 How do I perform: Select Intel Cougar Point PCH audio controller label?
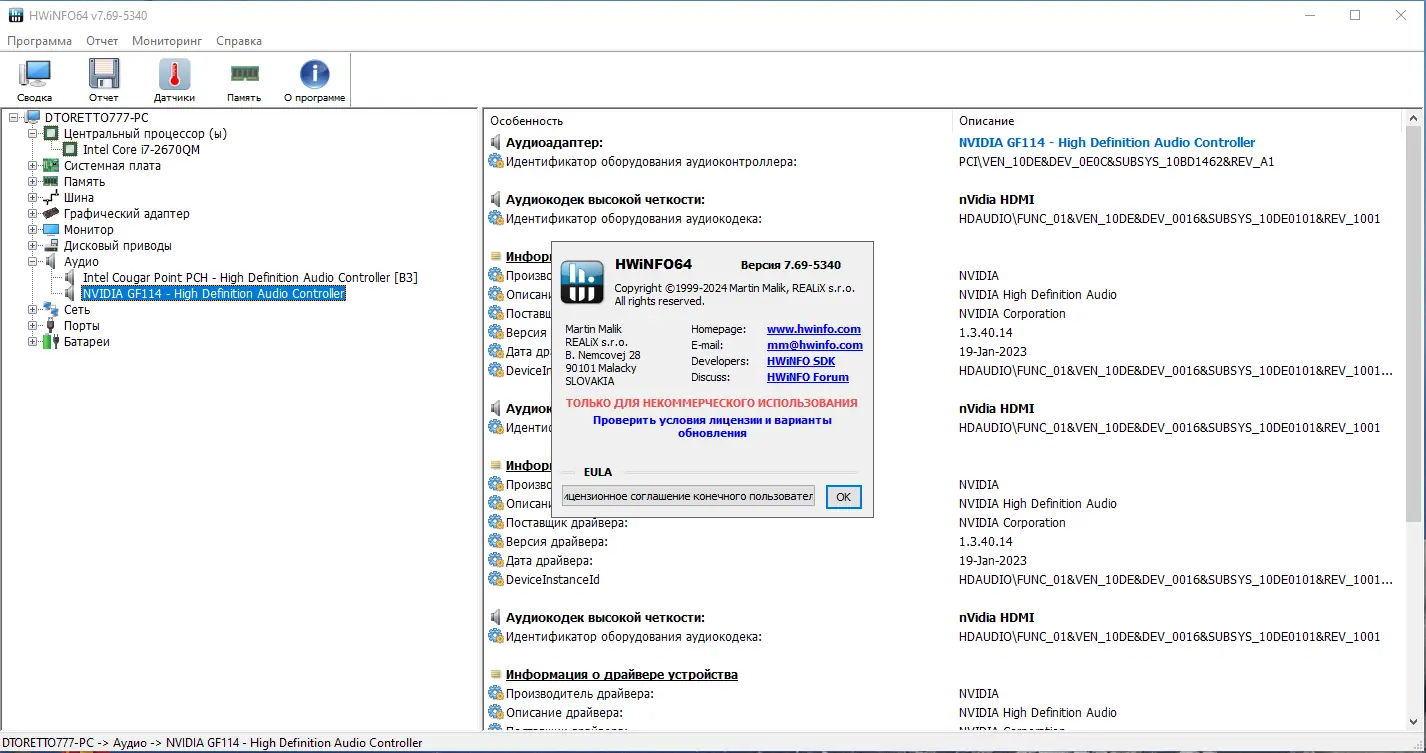tap(250, 278)
